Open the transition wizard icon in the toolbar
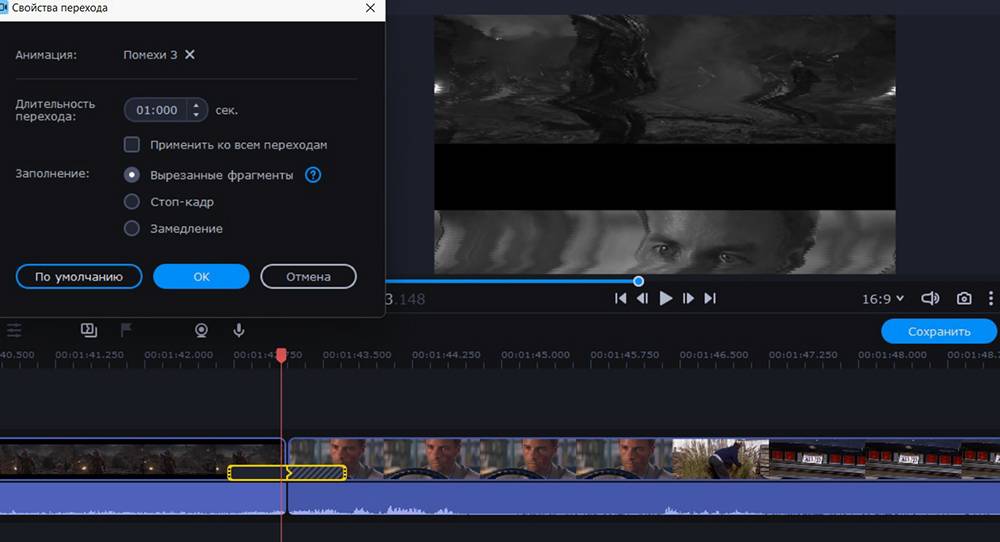Image resolution: width=1000 pixels, height=542 pixels. [x=89, y=330]
